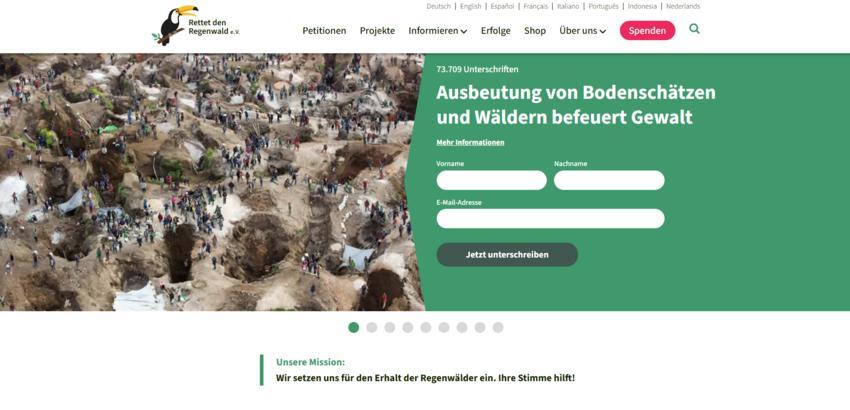850x410 pixels.
Task: Open the Projekte menu item
Action: (377, 31)
